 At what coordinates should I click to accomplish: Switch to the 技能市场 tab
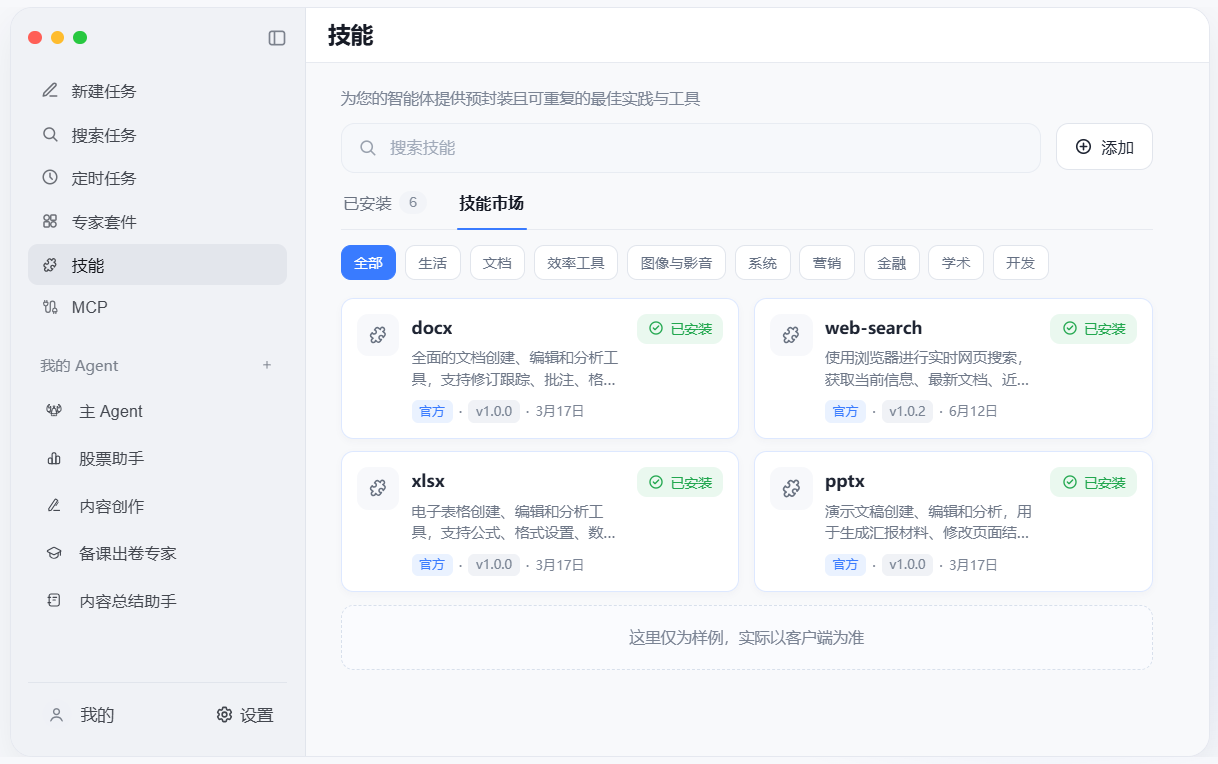(x=492, y=203)
